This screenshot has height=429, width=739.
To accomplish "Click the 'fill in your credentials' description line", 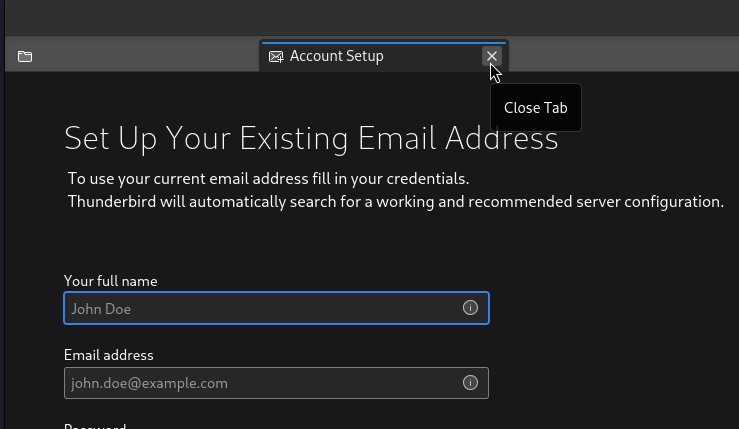I will click(268, 179).
